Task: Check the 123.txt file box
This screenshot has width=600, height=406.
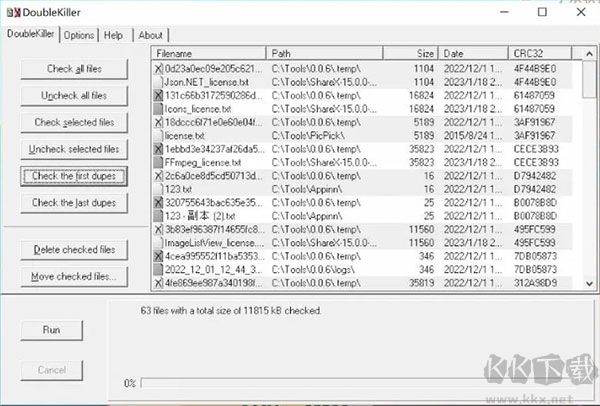Action: point(158,189)
